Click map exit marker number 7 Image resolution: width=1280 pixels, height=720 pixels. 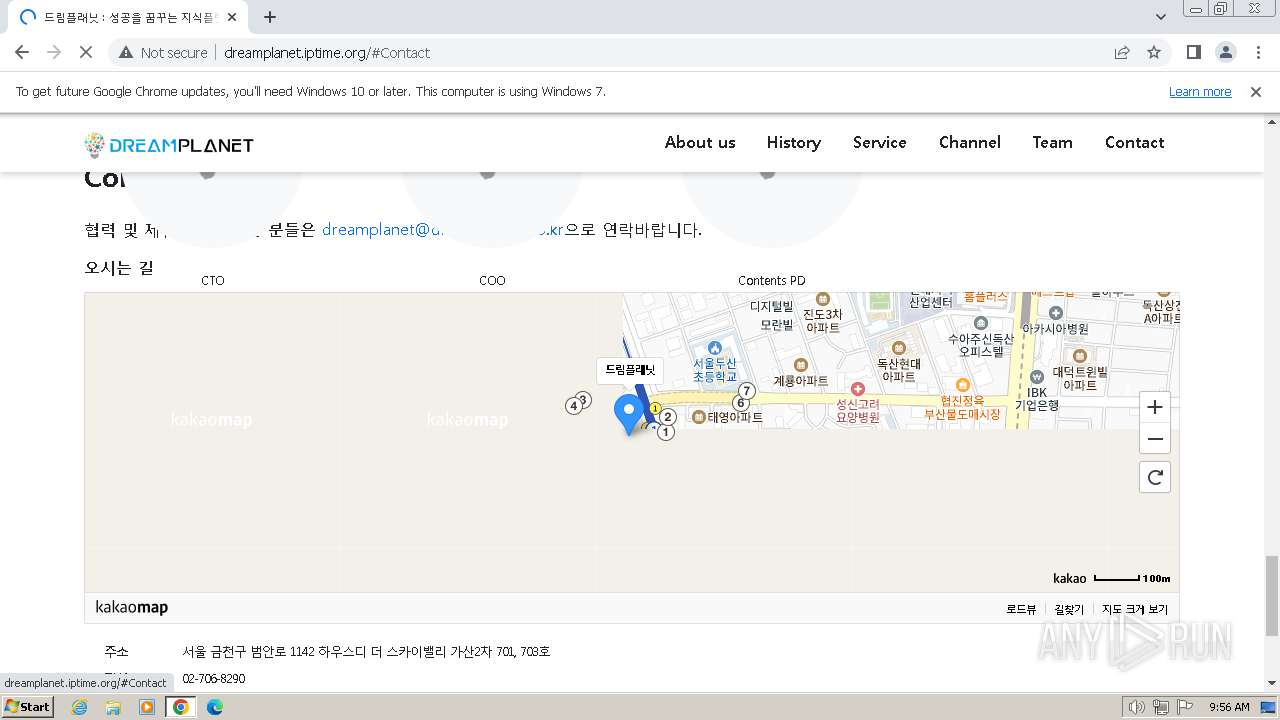[746, 390]
